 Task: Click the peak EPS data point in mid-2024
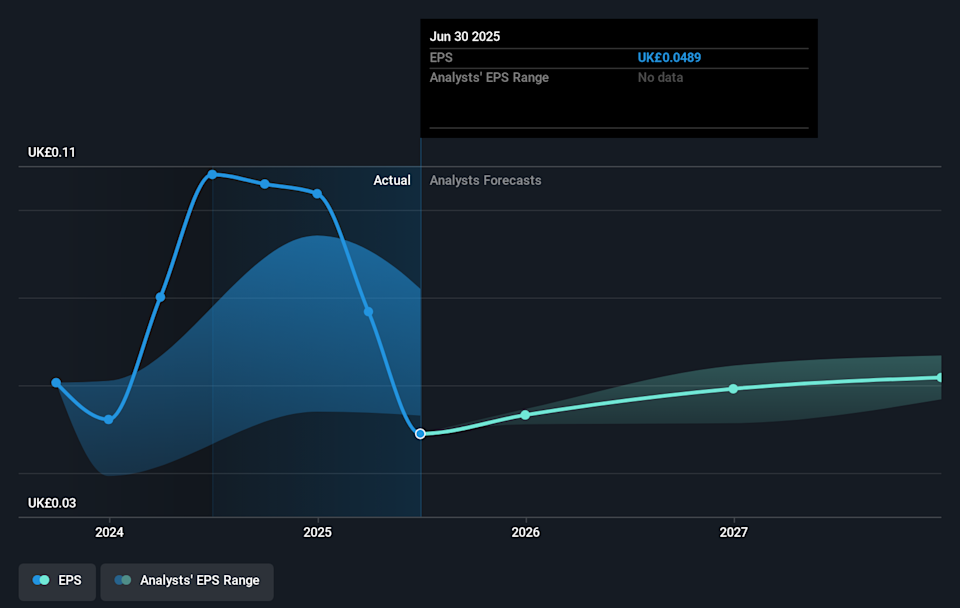tap(213, 174)
